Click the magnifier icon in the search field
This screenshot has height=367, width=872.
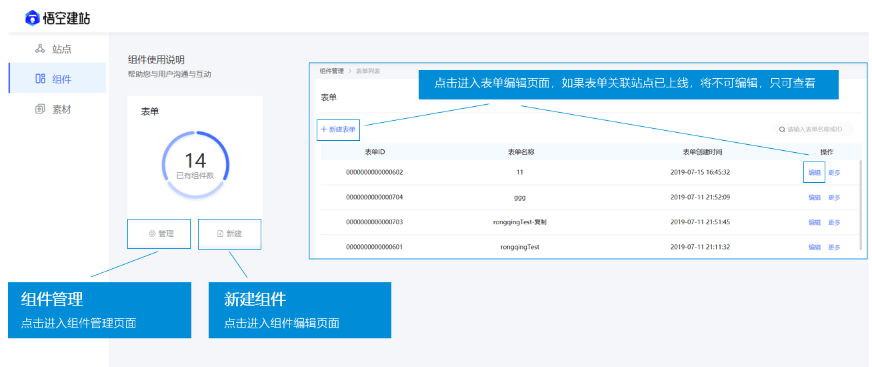783,130
